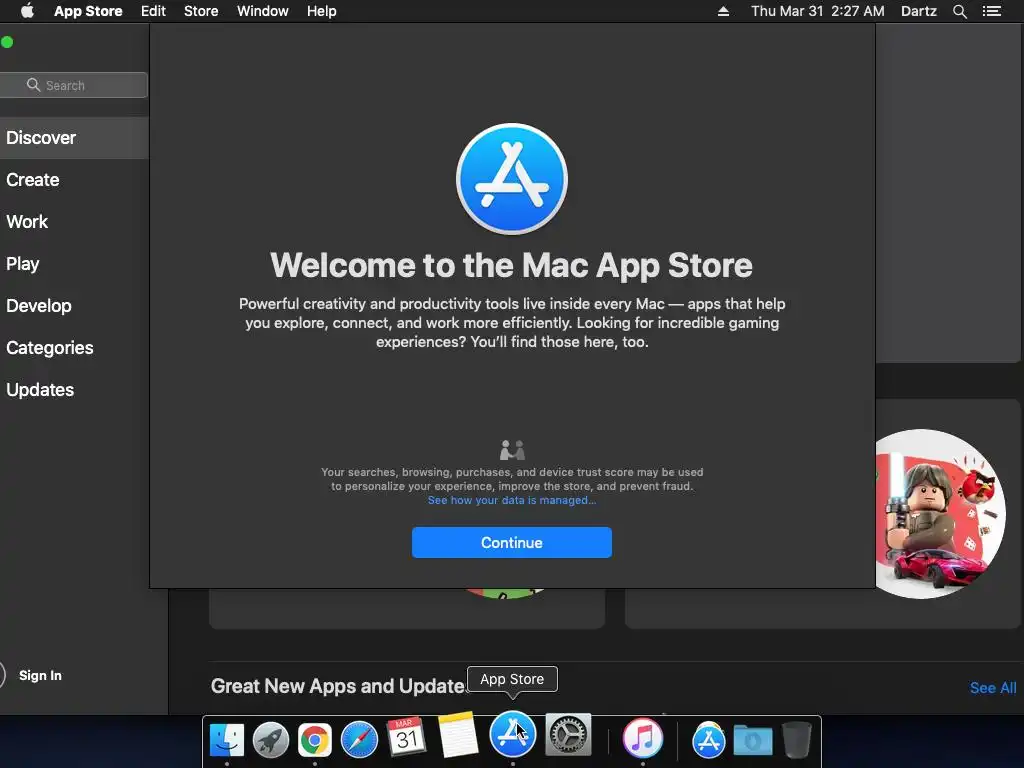Screen dimensions: 1024x768
Task: Open the Apple menu
Action: [27, 11]
